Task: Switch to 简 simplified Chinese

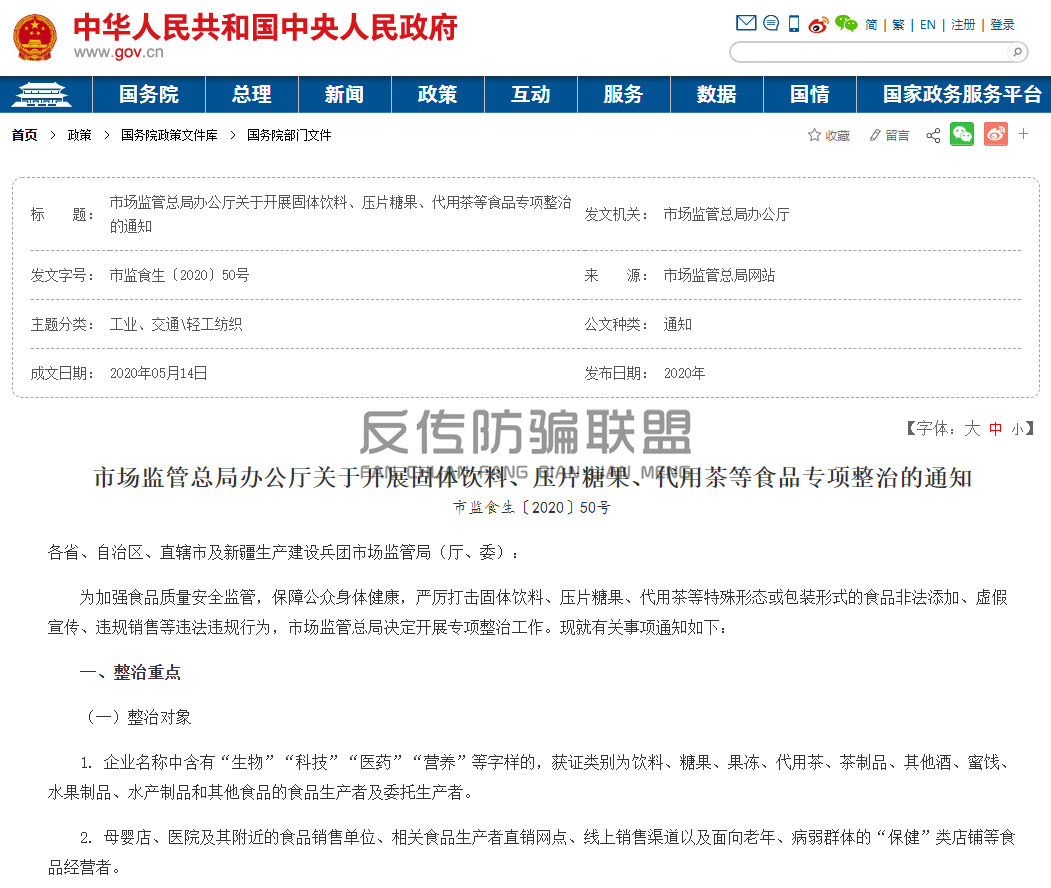Action: (871, 25)
